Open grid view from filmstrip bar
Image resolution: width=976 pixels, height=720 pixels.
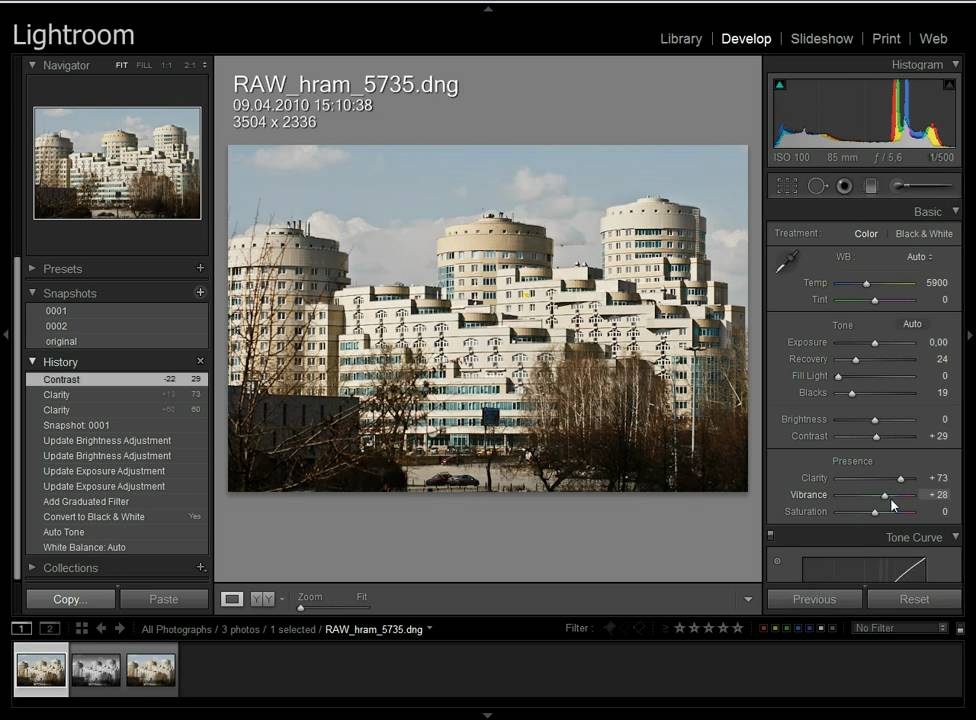tap(82, 628)
